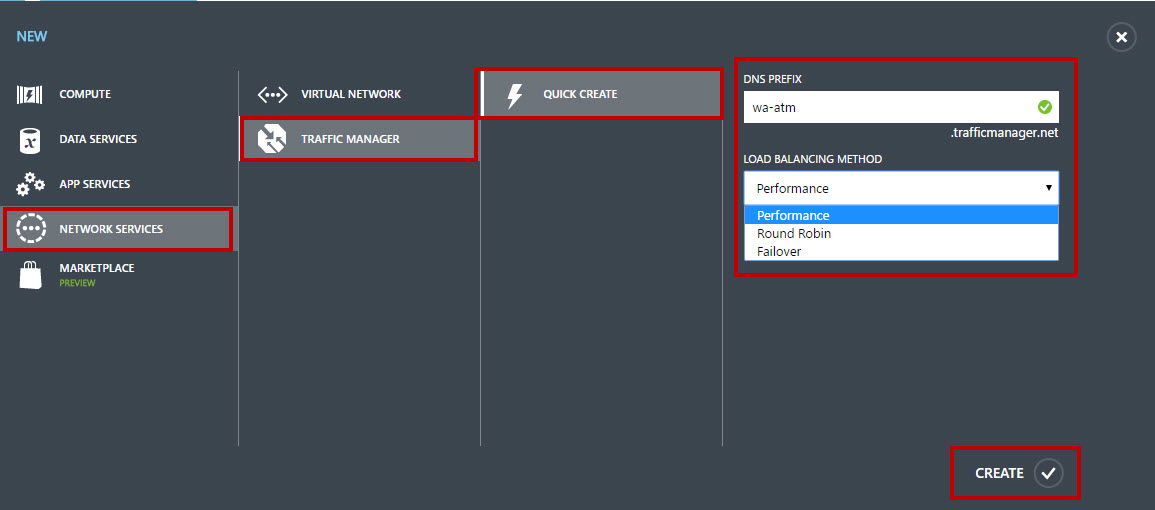Click the Virtual Network icon
This screenshot has width=1155, height=510.
click(x=273, y=95)
